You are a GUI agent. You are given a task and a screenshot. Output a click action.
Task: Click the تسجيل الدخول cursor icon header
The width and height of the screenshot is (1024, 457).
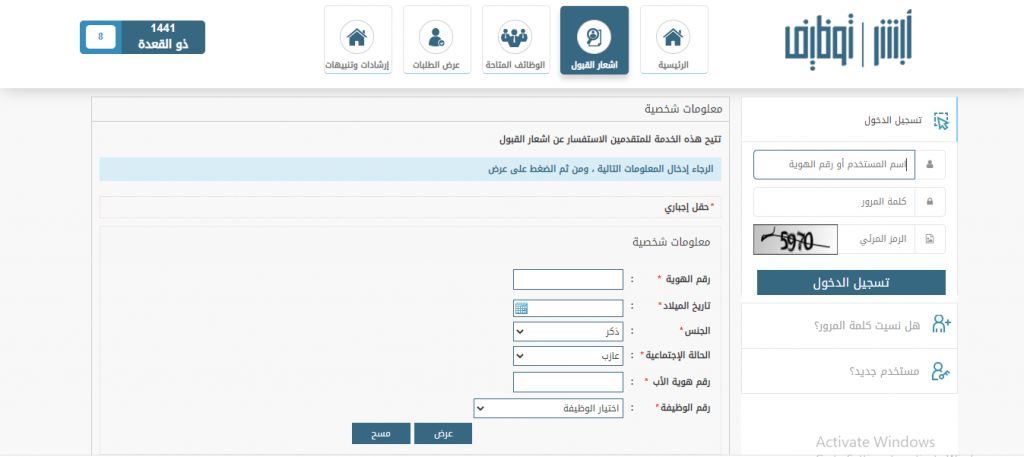pyautogui.click(x=939, y=120)
